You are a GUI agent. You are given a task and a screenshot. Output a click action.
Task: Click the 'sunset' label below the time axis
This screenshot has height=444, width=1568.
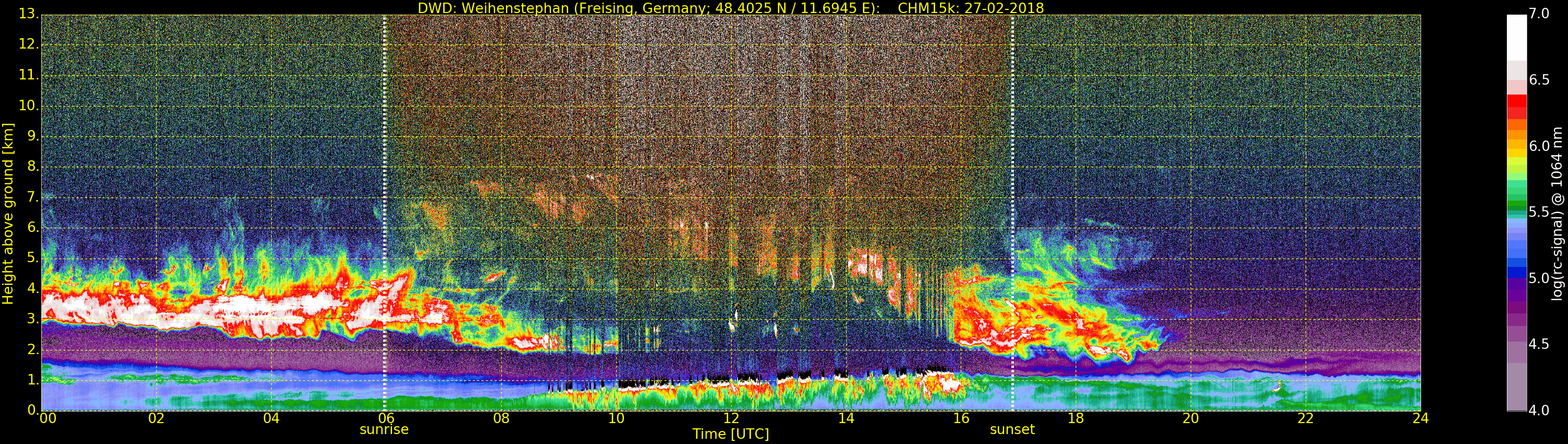pyautogui.click(x=1012, y=429)
